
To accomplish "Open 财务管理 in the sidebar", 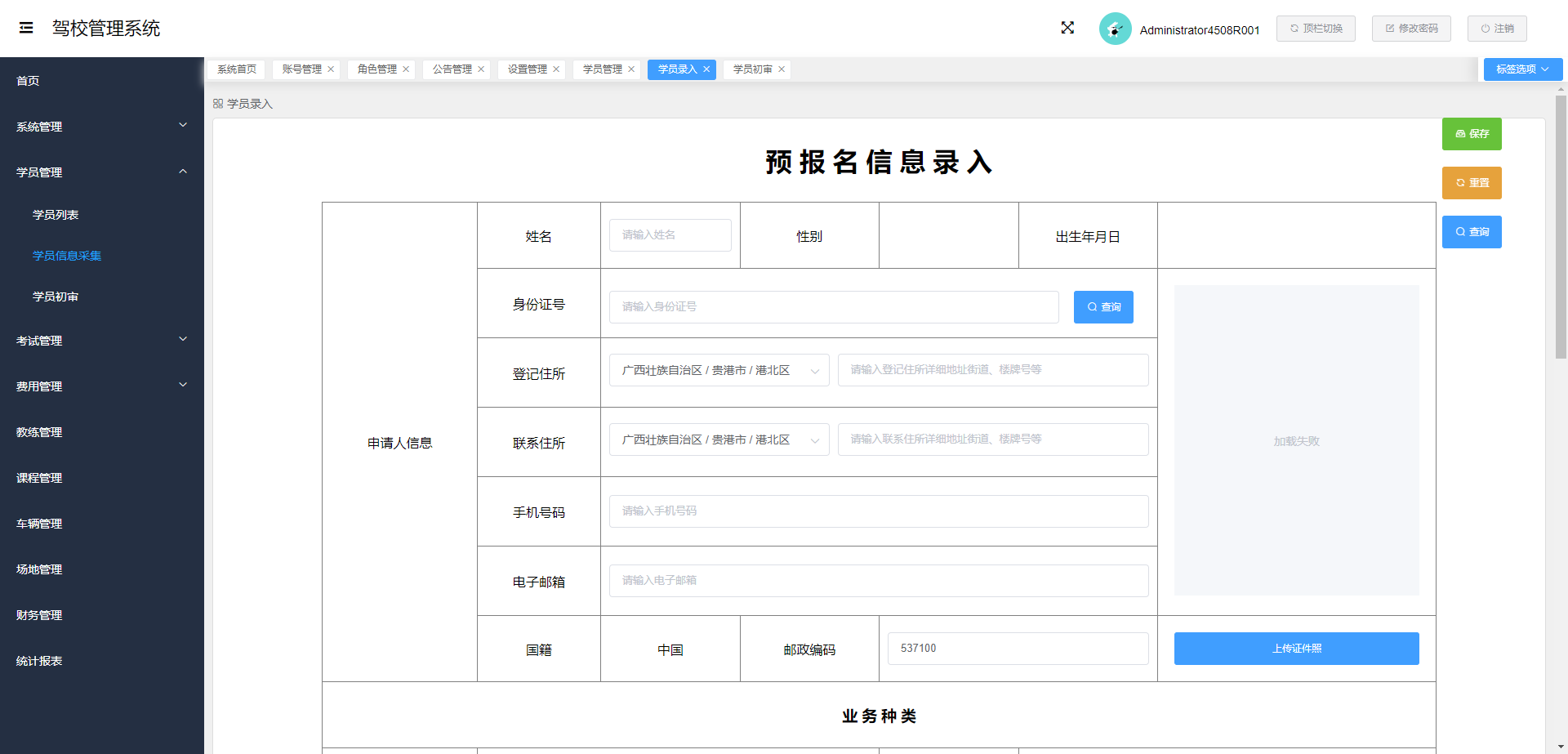I will (102, 615).
